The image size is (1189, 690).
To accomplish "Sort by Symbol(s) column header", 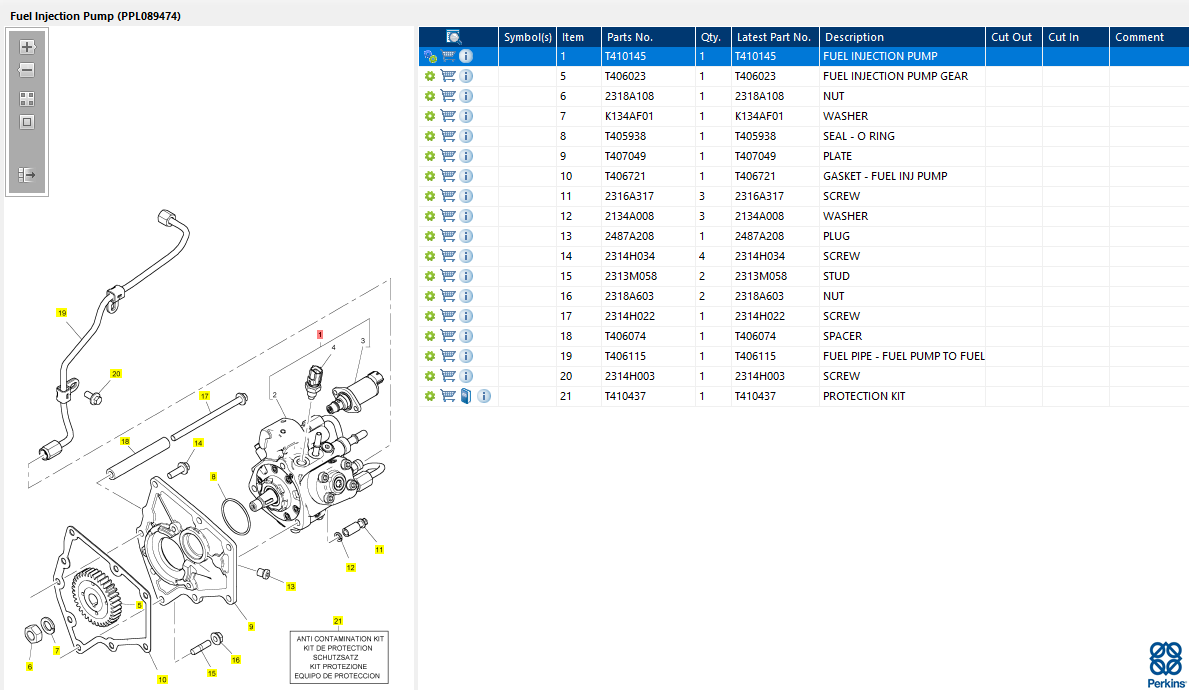I will tap(528, 36).
